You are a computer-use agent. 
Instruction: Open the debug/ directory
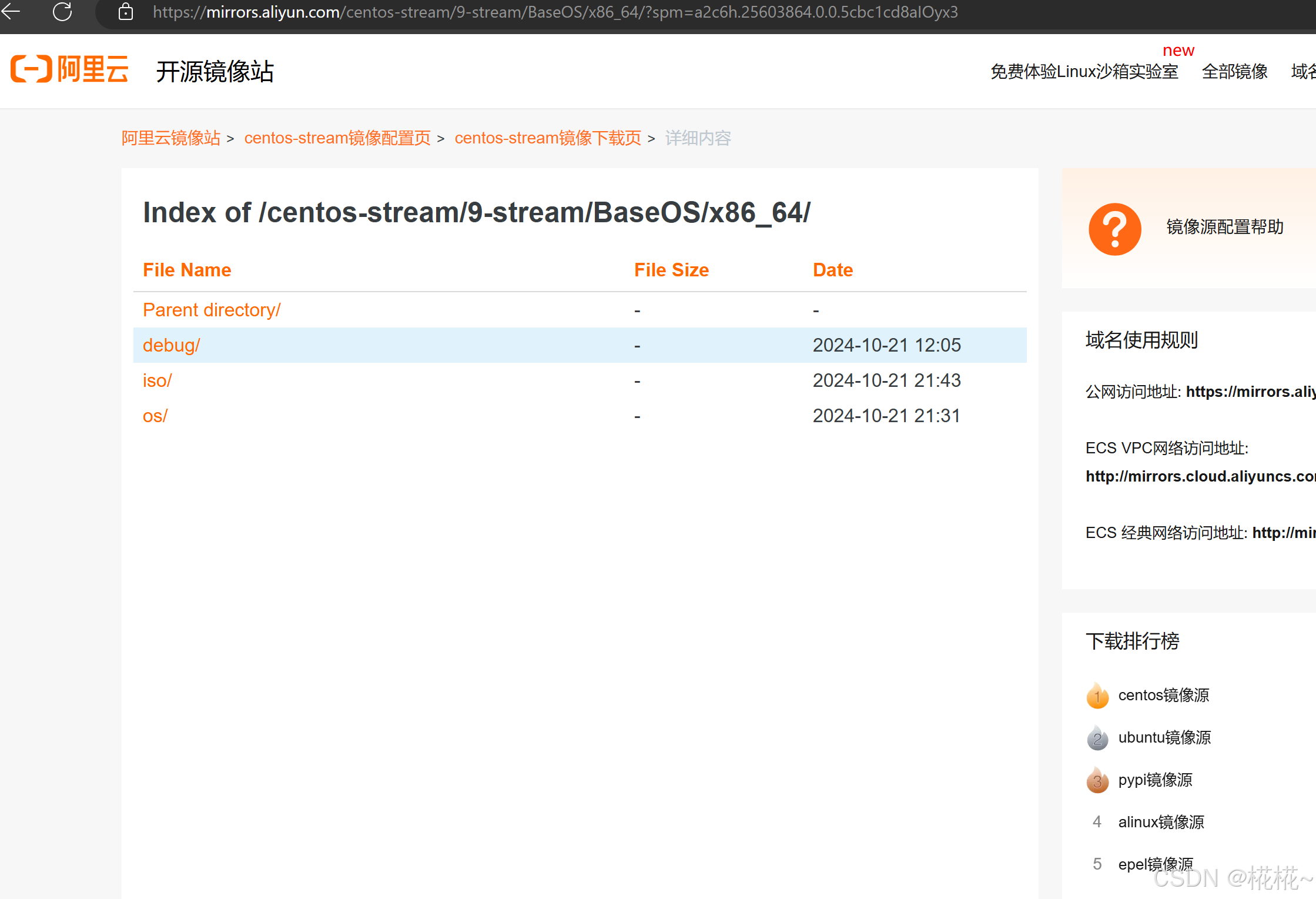point(171,345)
